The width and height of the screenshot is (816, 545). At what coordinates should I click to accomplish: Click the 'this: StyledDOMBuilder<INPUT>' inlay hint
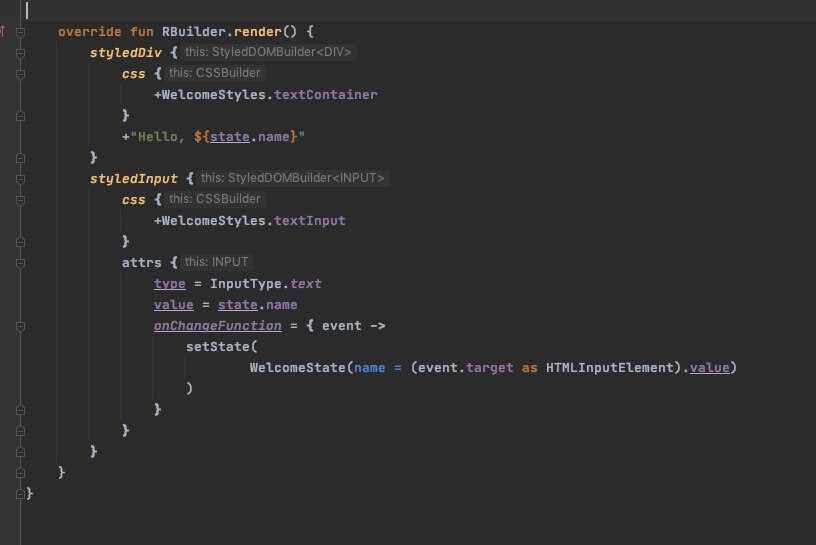(x=292, y=178)
